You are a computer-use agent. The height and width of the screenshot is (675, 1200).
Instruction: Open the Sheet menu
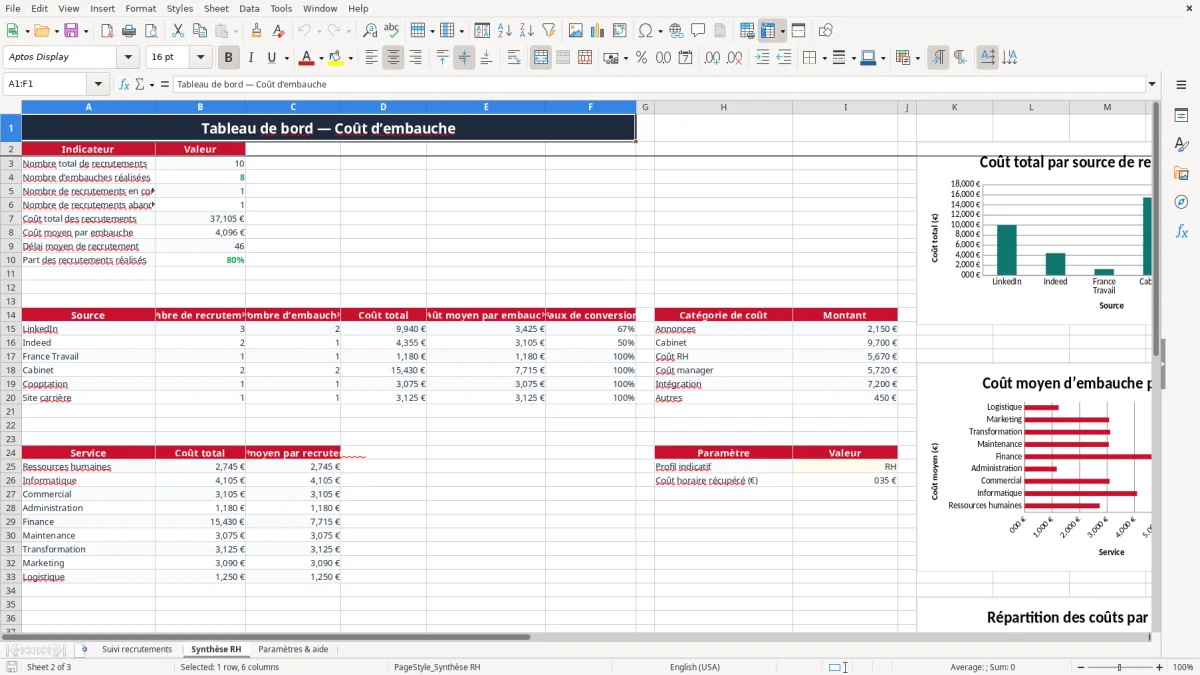[x=216, y=8]
